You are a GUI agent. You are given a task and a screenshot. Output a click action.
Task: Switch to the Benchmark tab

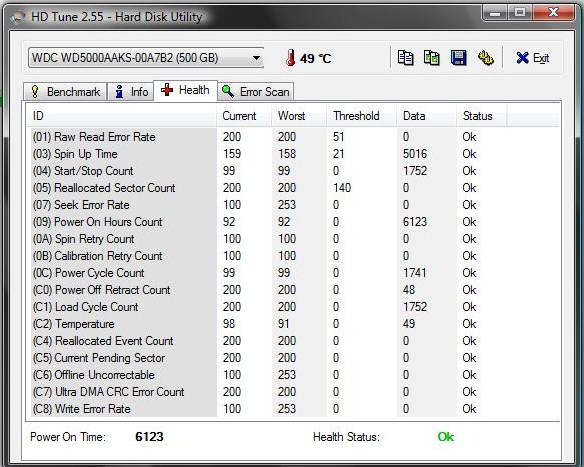(65, 92)
